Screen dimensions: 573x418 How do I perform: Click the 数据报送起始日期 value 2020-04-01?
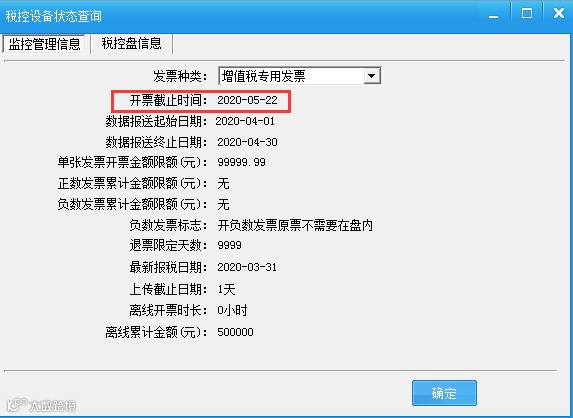(x=245, y=121)
